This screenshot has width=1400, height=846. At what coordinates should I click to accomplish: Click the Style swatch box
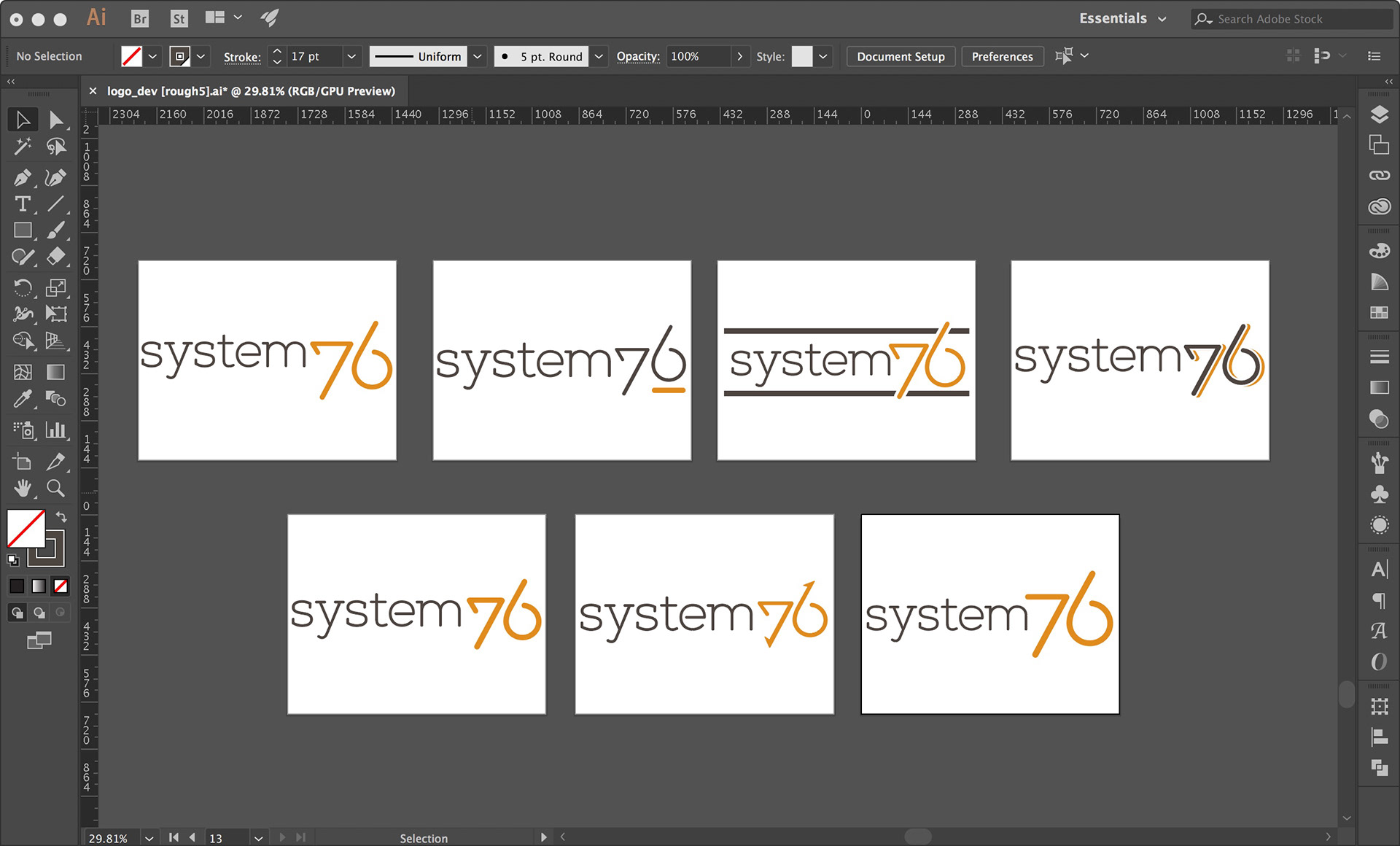coord(802,56)
